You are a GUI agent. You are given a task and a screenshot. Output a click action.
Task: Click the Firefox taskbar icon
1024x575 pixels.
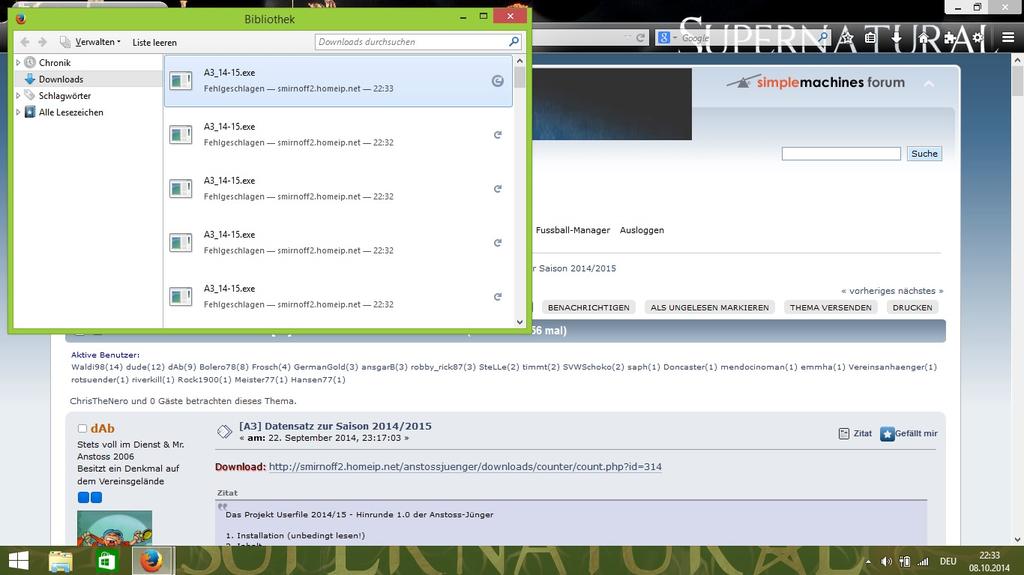152,561
